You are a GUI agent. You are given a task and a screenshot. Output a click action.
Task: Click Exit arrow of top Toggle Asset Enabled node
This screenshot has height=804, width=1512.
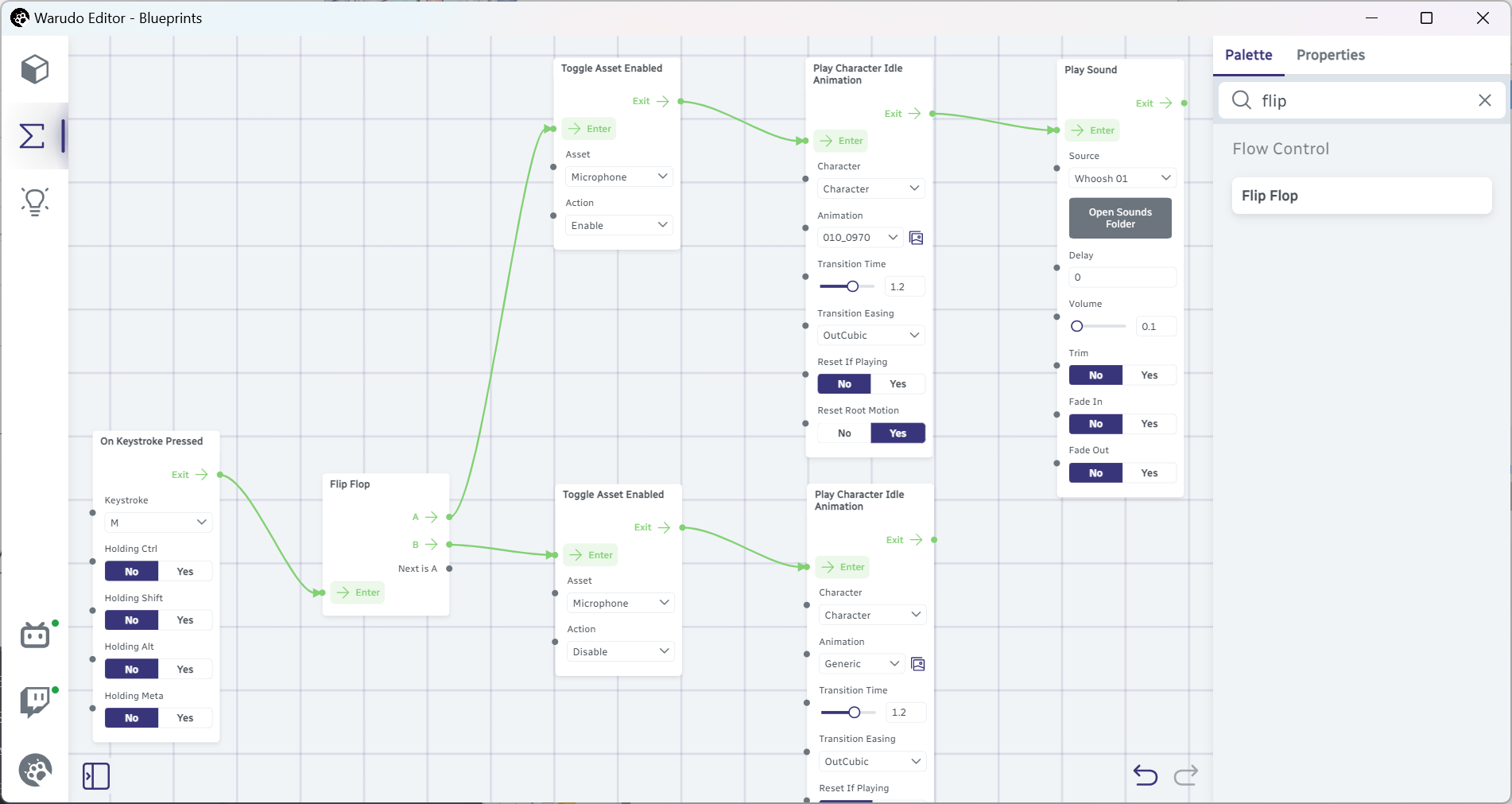662,101
